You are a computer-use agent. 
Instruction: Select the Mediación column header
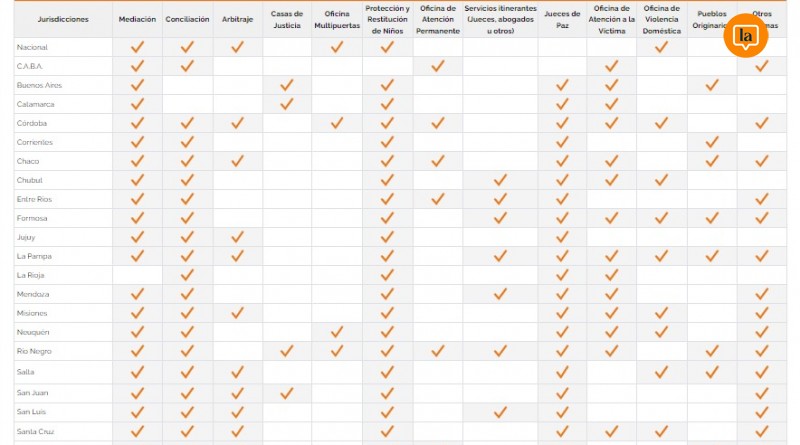(x=137, y=19)
